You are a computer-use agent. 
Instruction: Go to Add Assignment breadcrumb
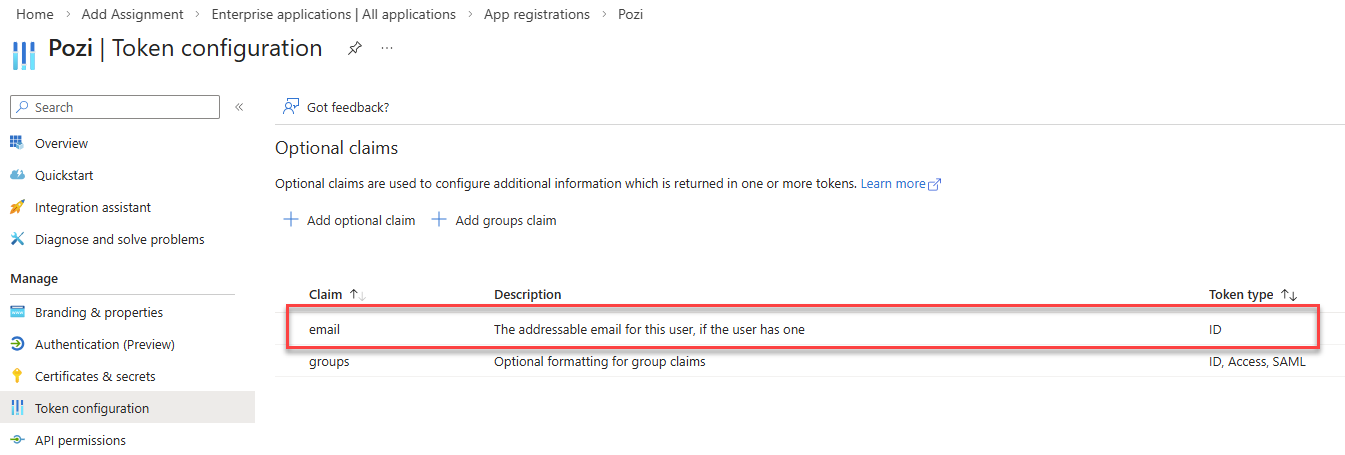click(x=133, y=14)
